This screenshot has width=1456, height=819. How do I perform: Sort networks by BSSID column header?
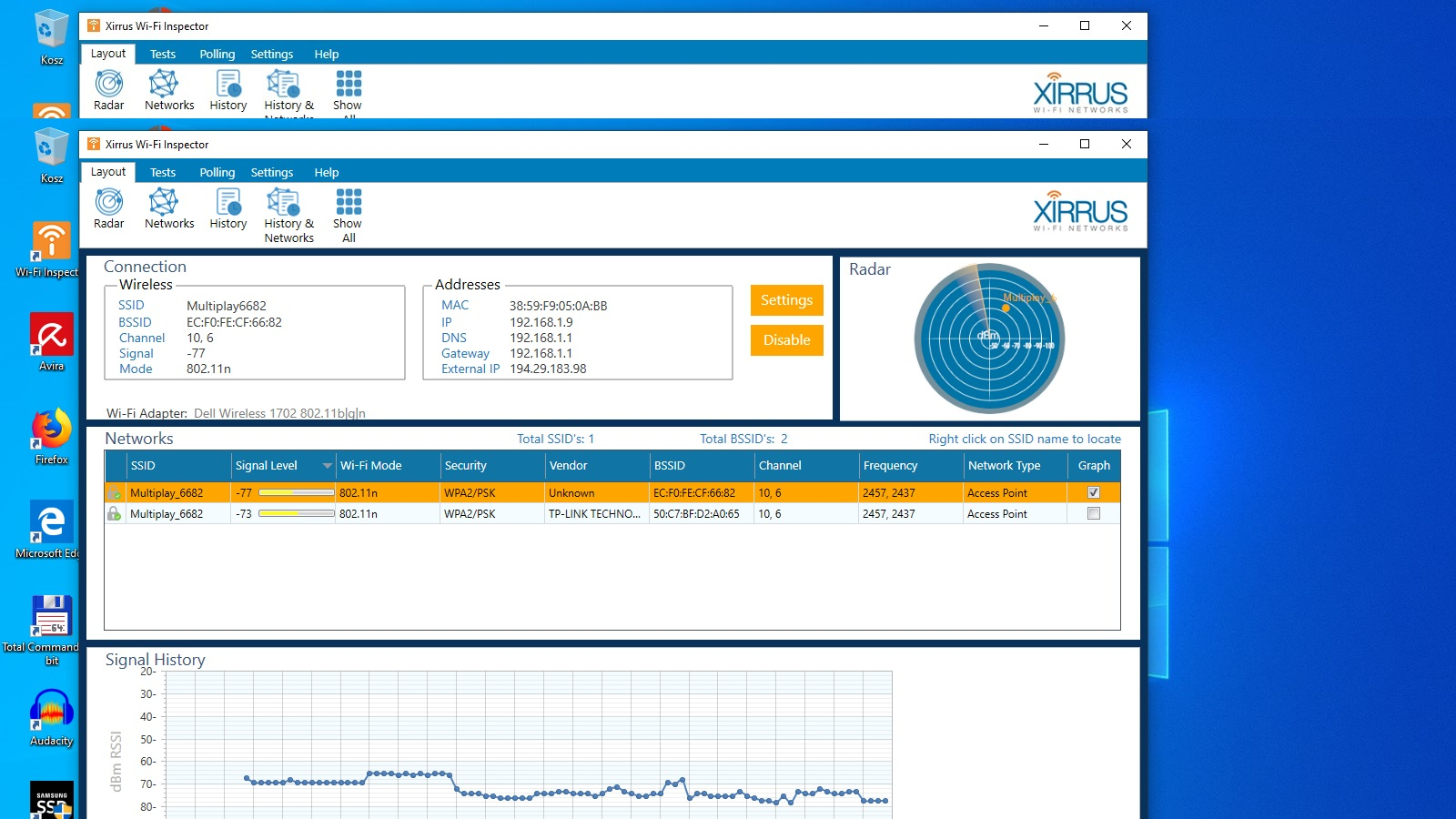703,466
